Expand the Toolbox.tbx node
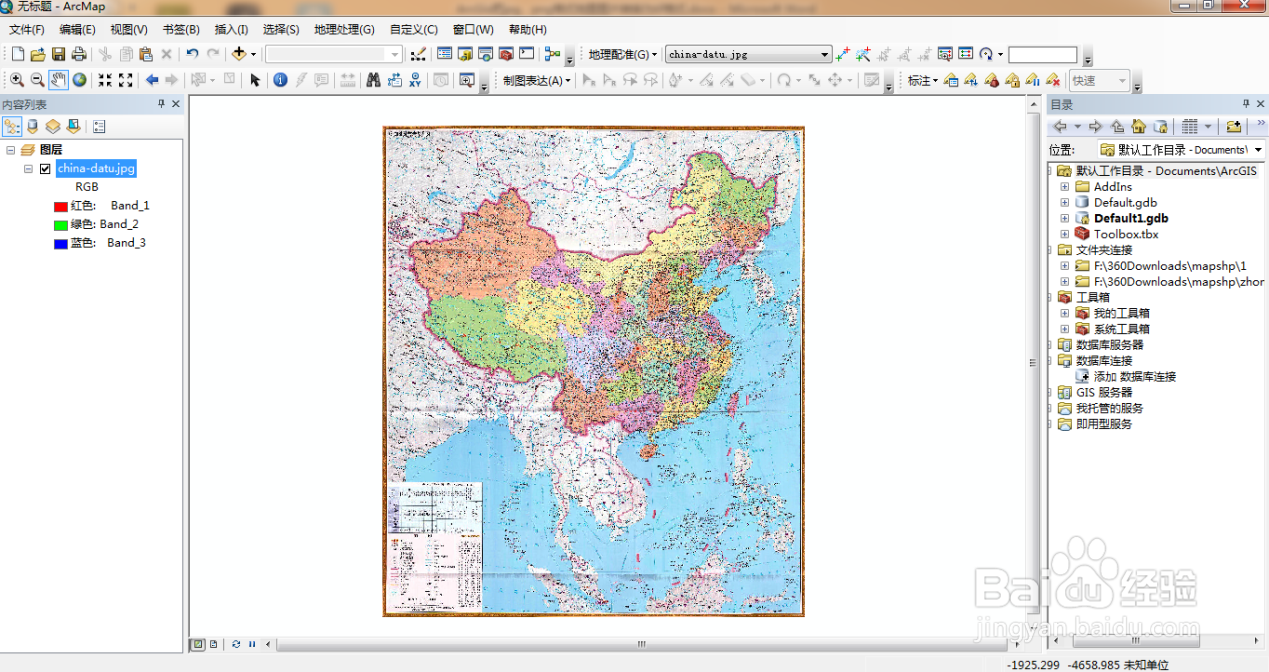The height and width of the screenshot is (672, 1269). (x=1065, y=234)
